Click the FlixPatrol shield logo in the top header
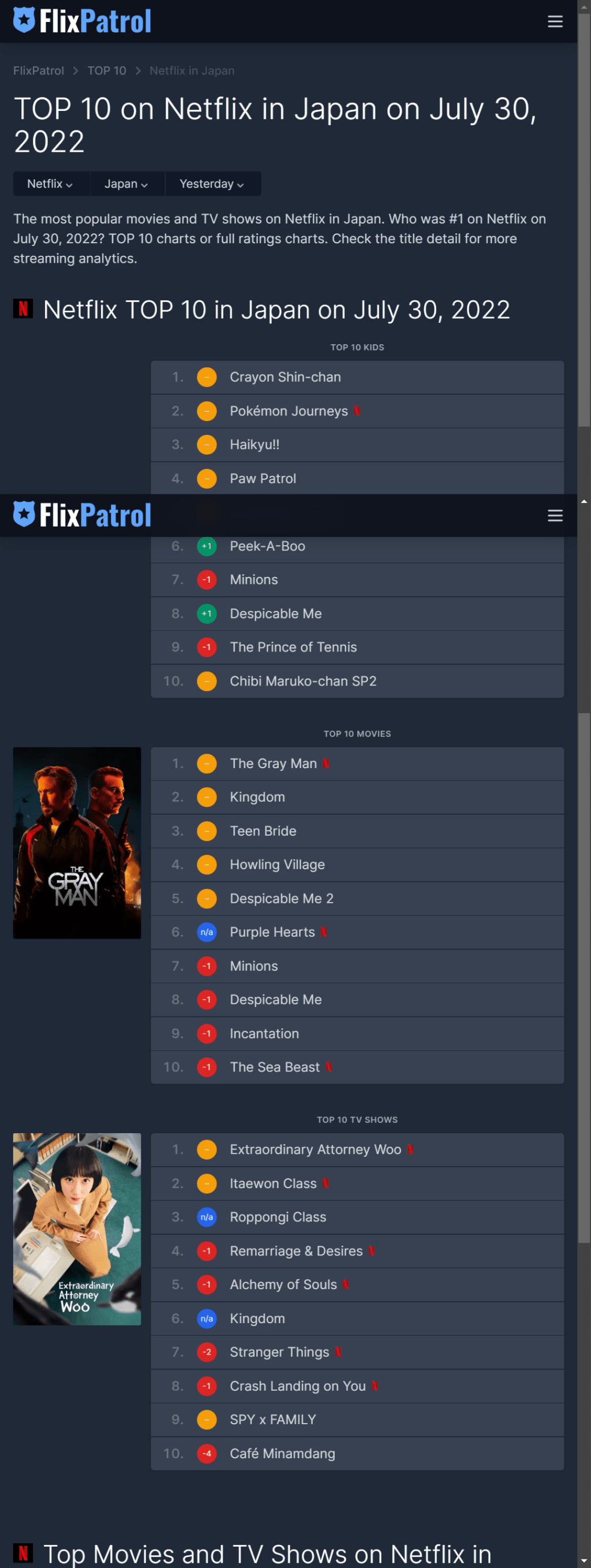 pos(24,20)
